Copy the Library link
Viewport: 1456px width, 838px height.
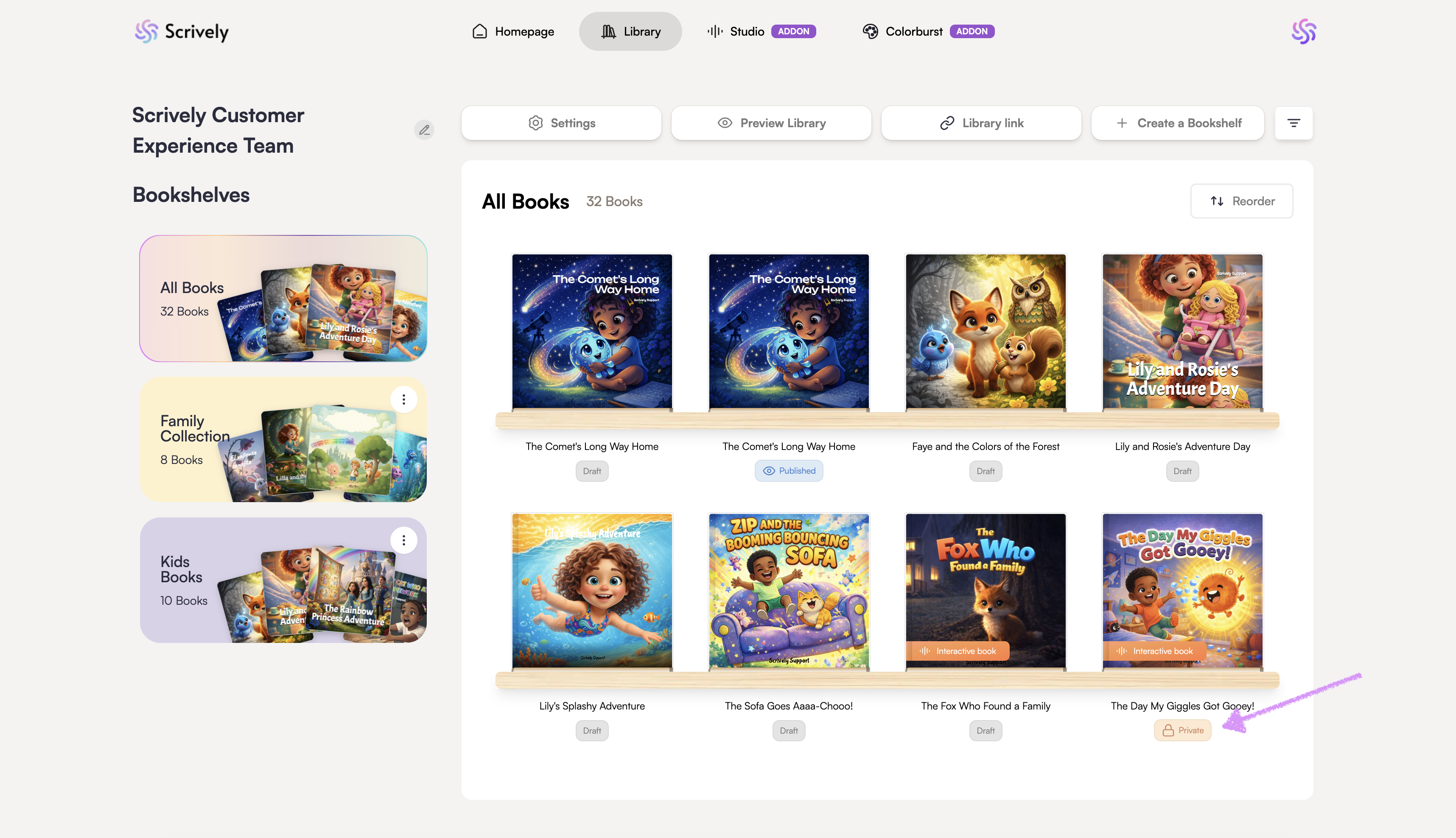pos(981,123)
